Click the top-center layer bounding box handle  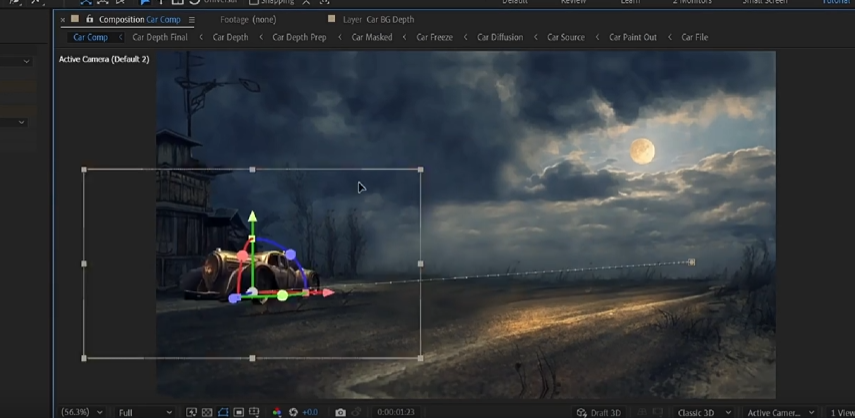(x=252, y=170)
